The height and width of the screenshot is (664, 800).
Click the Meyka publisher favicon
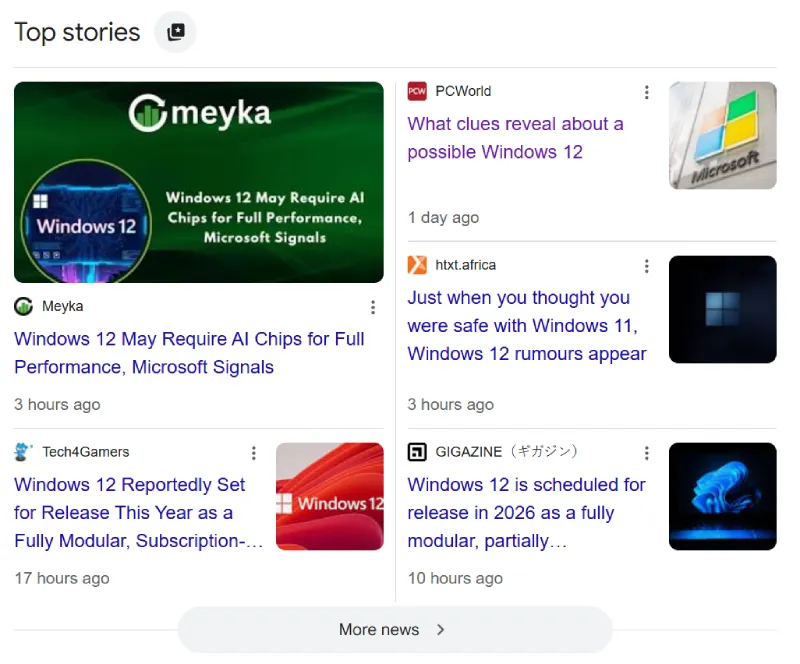[x=22, y=306]
